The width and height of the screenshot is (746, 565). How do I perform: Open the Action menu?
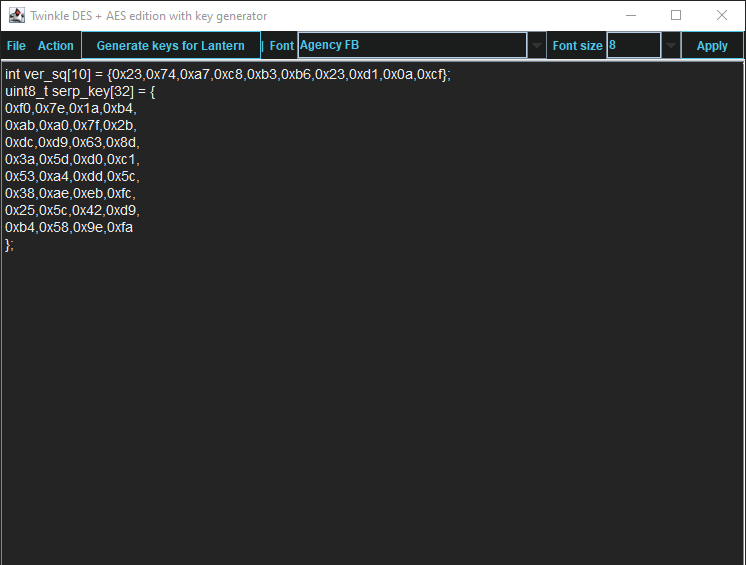(x=56, y=46)
